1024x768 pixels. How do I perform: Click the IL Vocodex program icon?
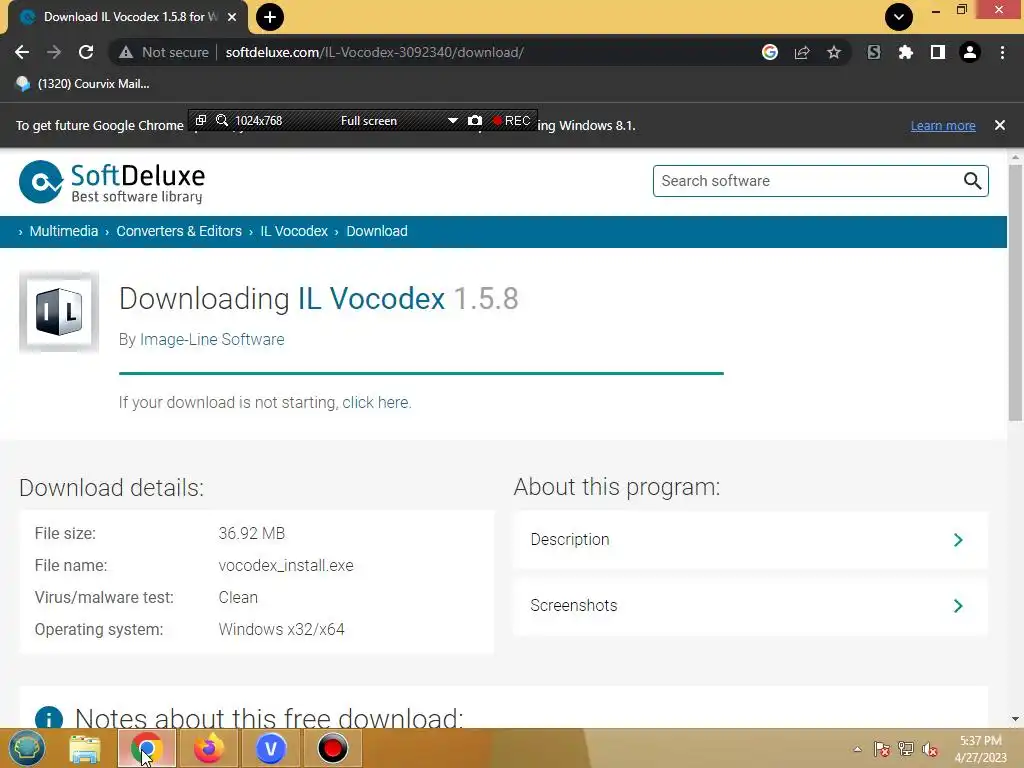click(59, 312)
